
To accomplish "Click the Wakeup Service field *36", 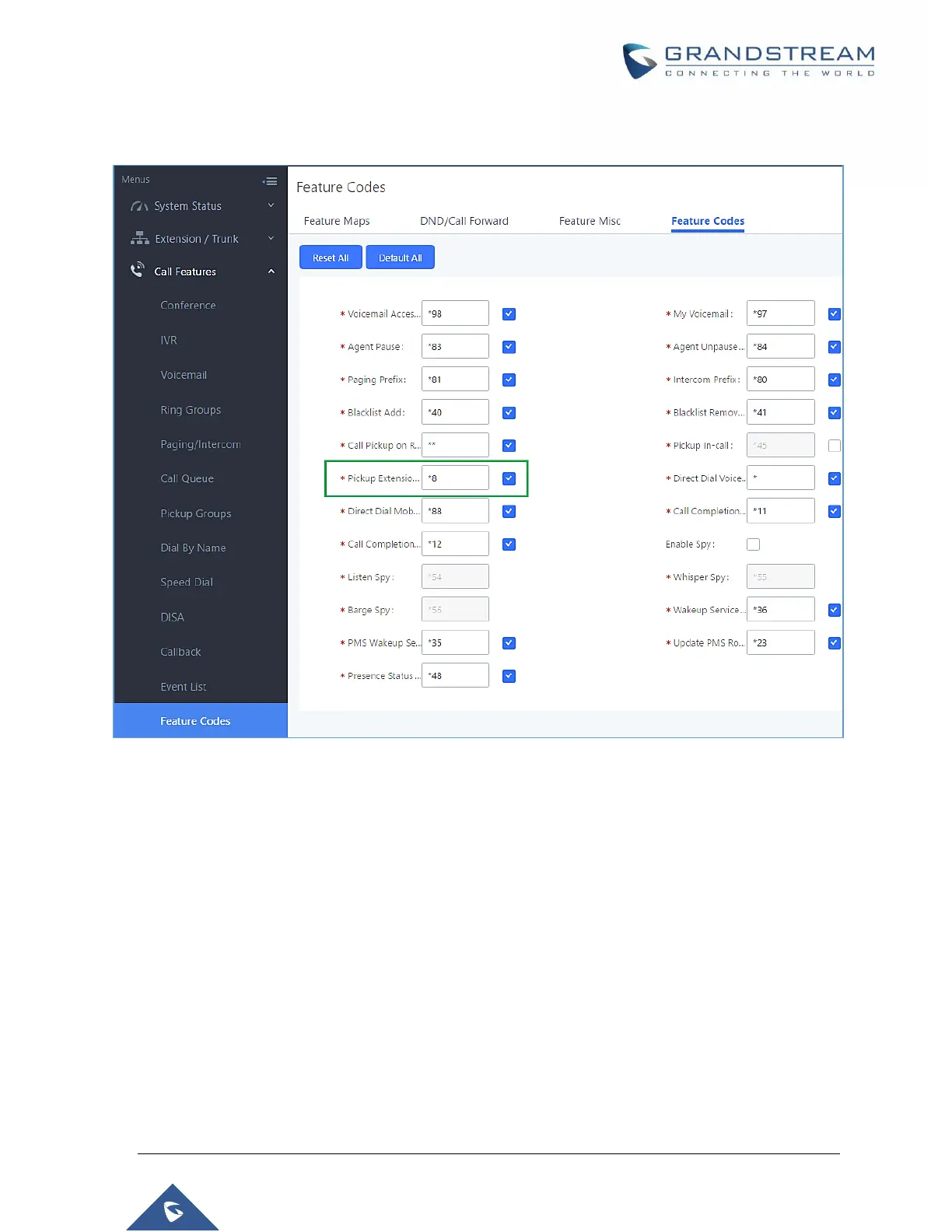I will point(781,609).
